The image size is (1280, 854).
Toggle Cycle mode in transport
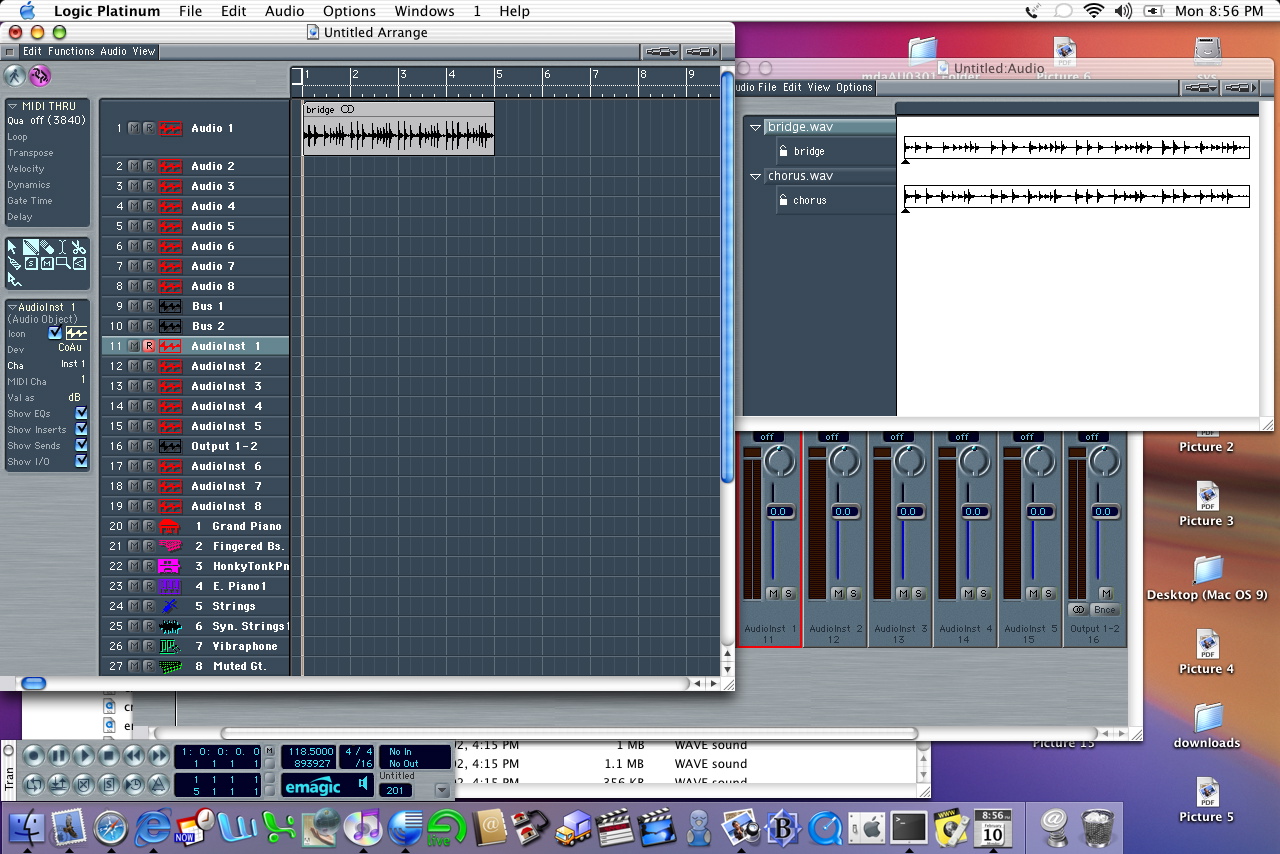pyautogui.click(x=34, y=784)
